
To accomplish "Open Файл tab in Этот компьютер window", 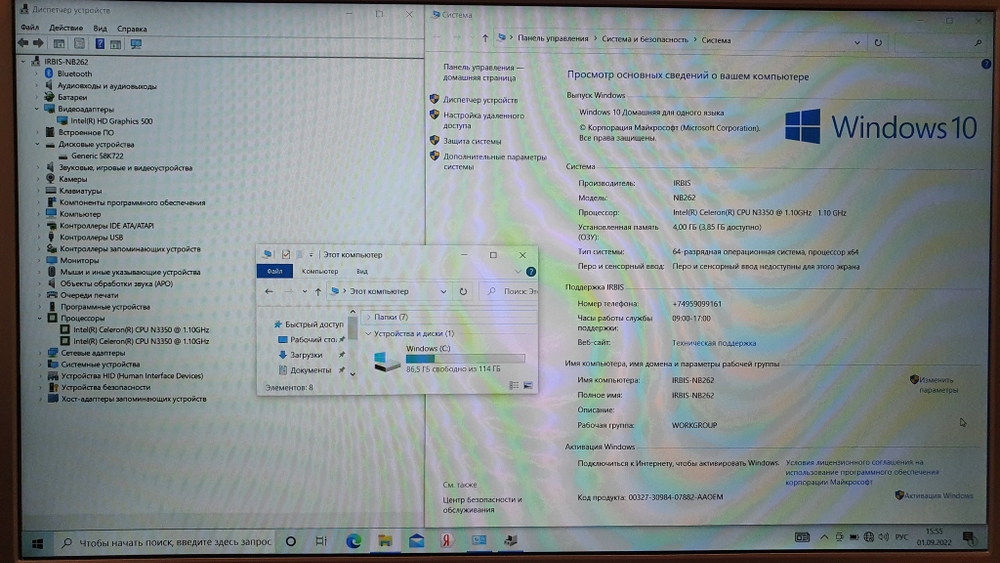I will coord(275,271).
